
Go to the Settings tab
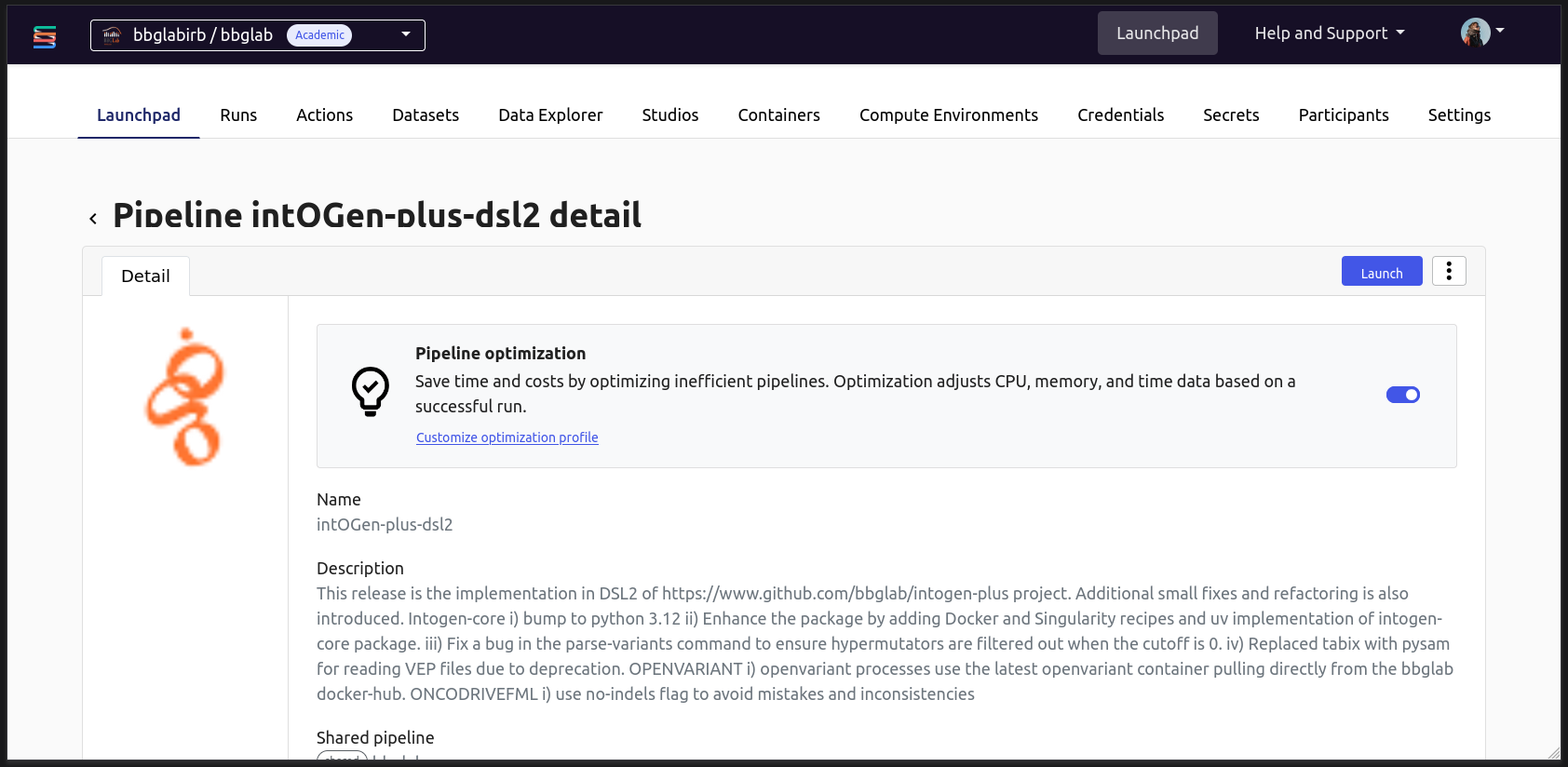(x=1459, y=115)
